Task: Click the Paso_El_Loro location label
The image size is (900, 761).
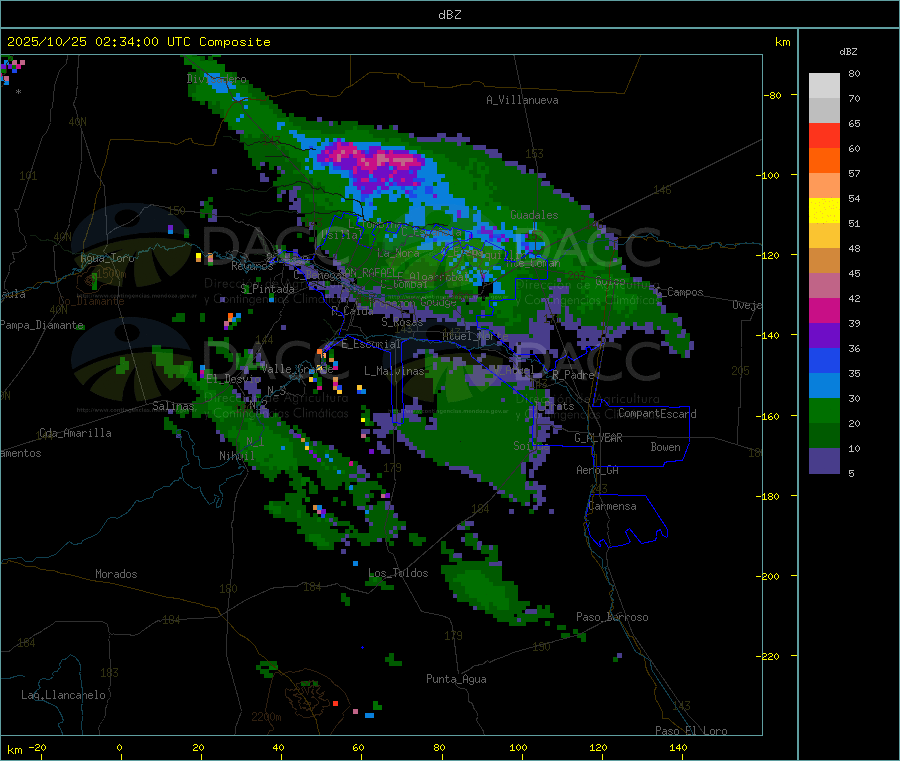Action: [x=691, y=731]
